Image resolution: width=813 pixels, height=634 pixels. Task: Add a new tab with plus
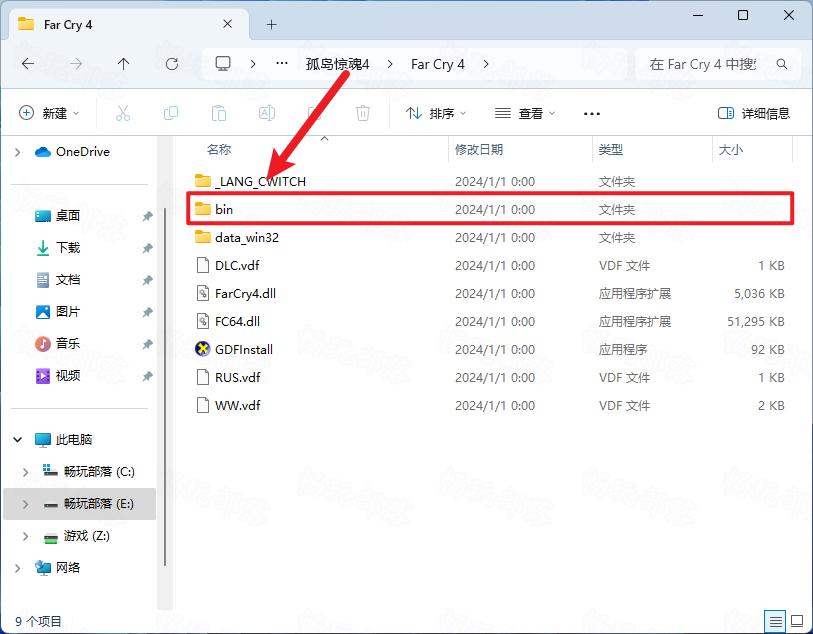point(272,24)
